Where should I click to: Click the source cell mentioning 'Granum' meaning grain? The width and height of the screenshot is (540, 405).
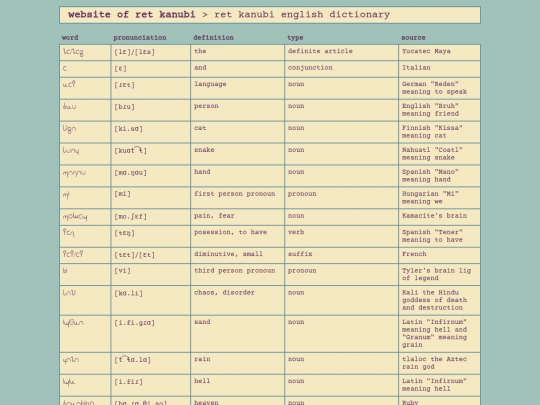440,334
